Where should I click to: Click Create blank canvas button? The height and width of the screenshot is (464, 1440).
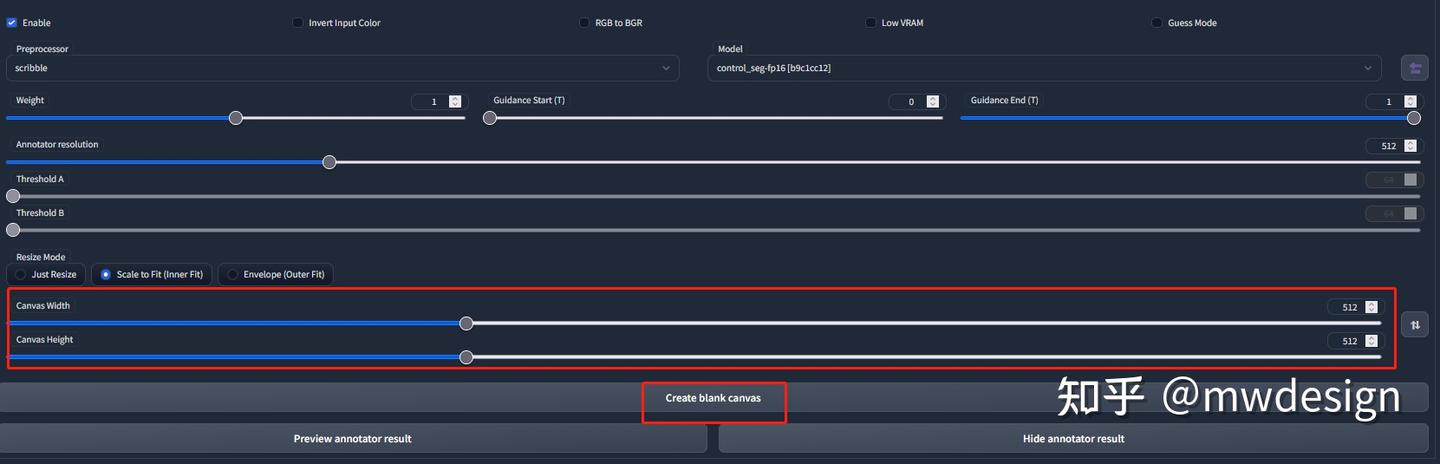click(x=713, y=398)
